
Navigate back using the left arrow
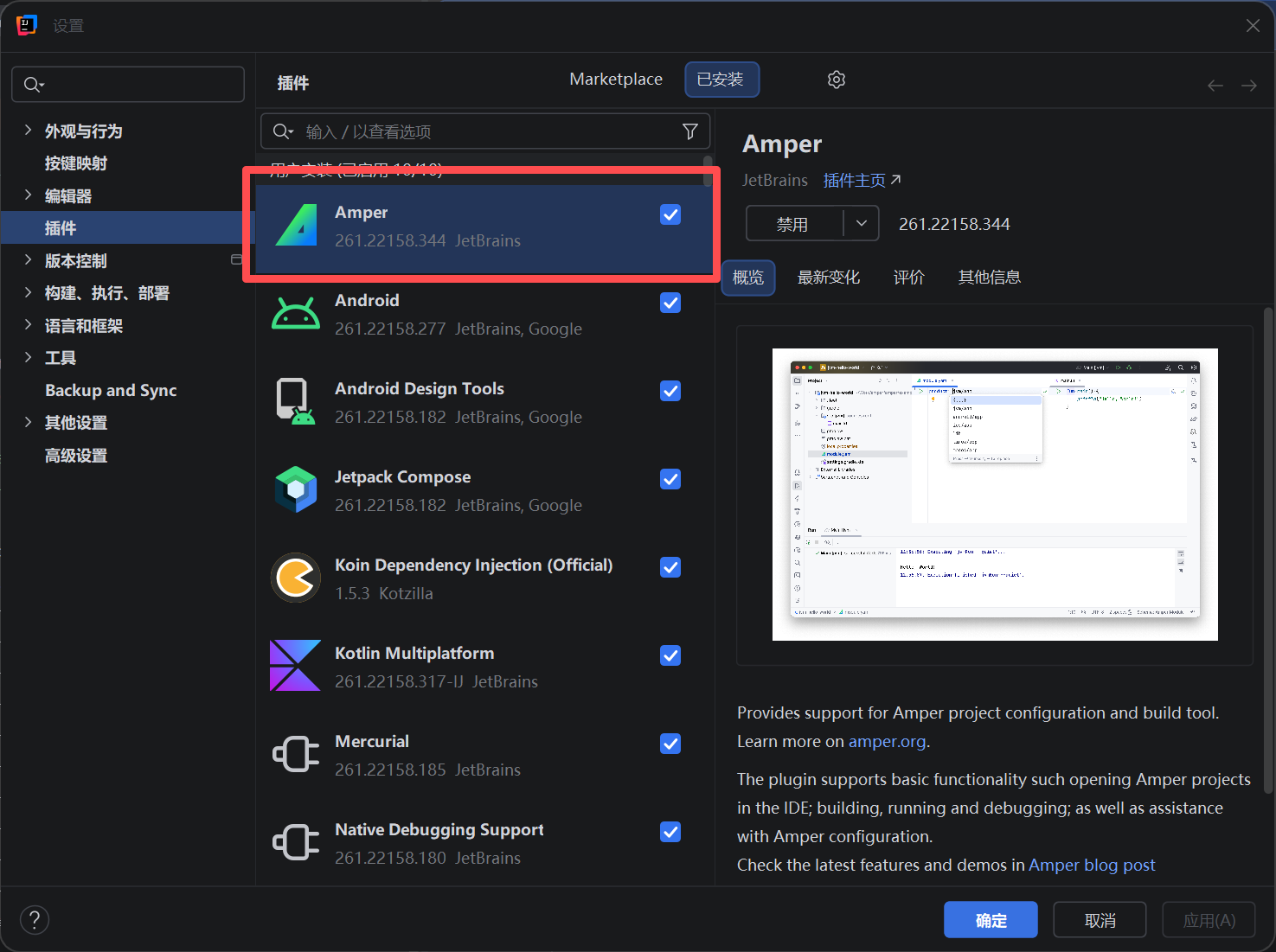[1215, 85]
